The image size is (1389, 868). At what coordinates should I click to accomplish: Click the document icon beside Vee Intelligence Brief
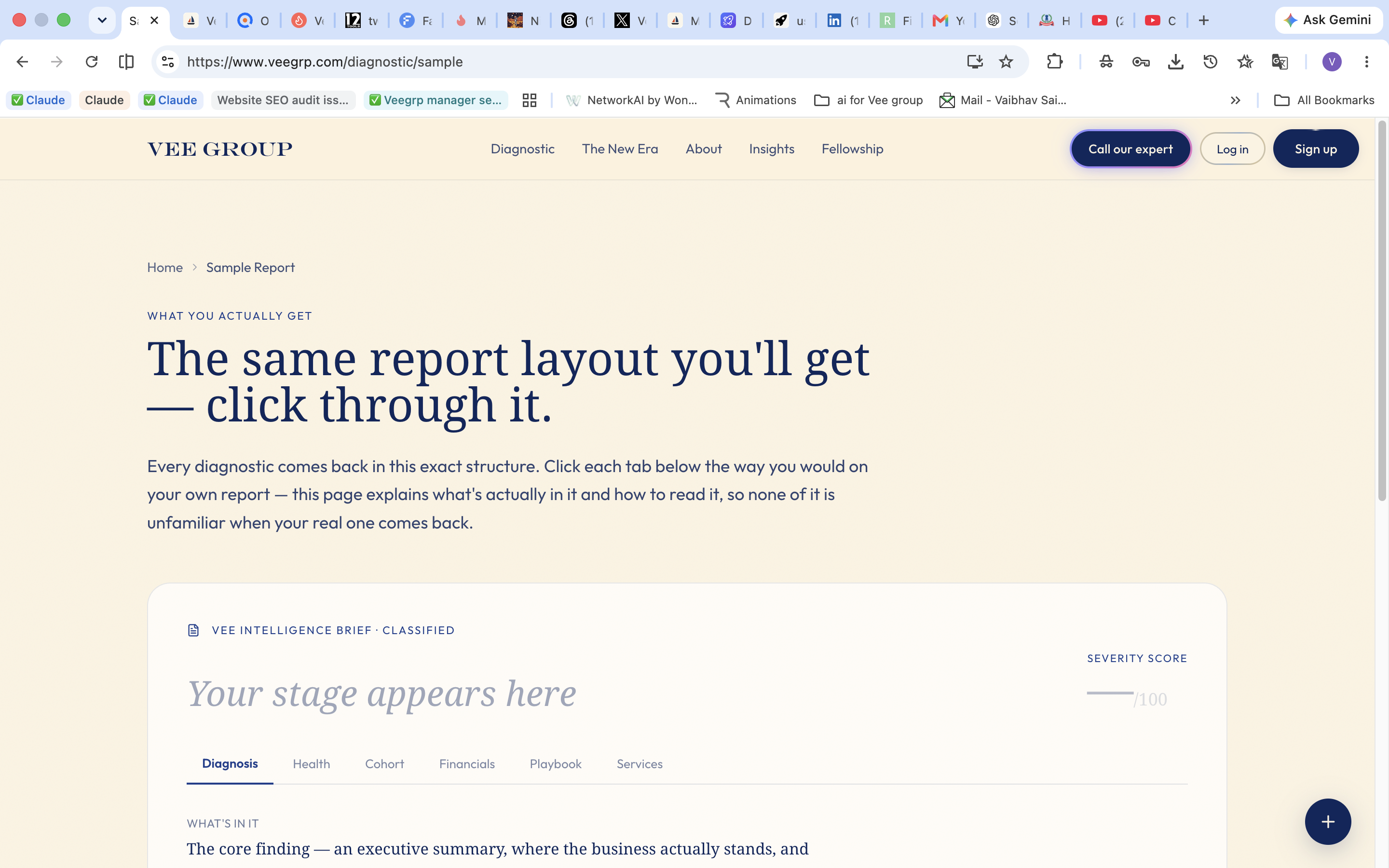pyautogui.click(x=193, y=630)
